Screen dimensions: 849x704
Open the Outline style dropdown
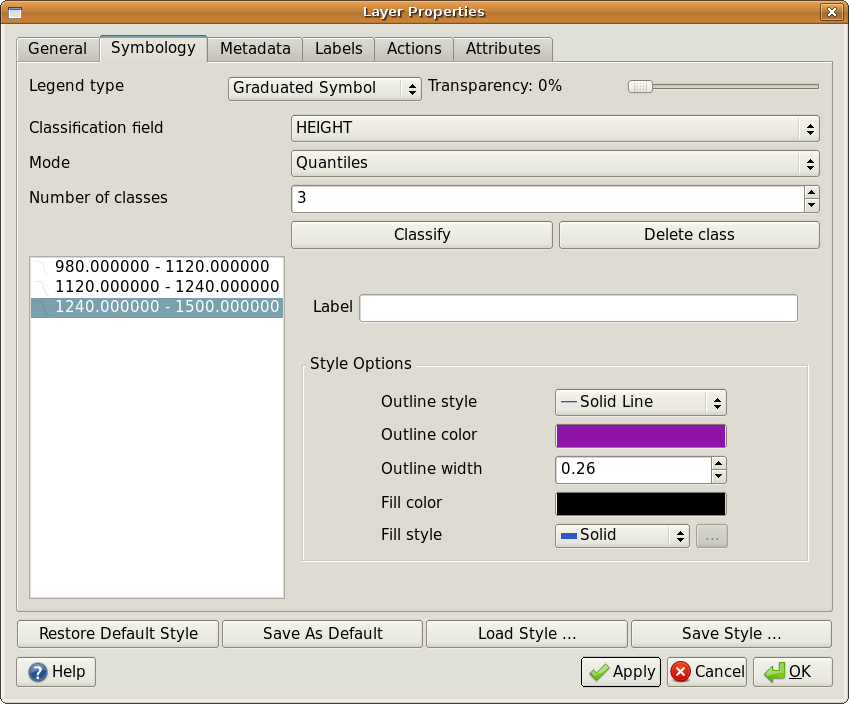tap(640, 401)
